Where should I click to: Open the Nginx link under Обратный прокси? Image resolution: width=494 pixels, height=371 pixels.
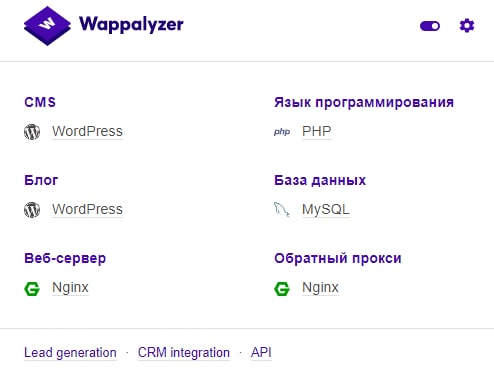coord(320,288)
